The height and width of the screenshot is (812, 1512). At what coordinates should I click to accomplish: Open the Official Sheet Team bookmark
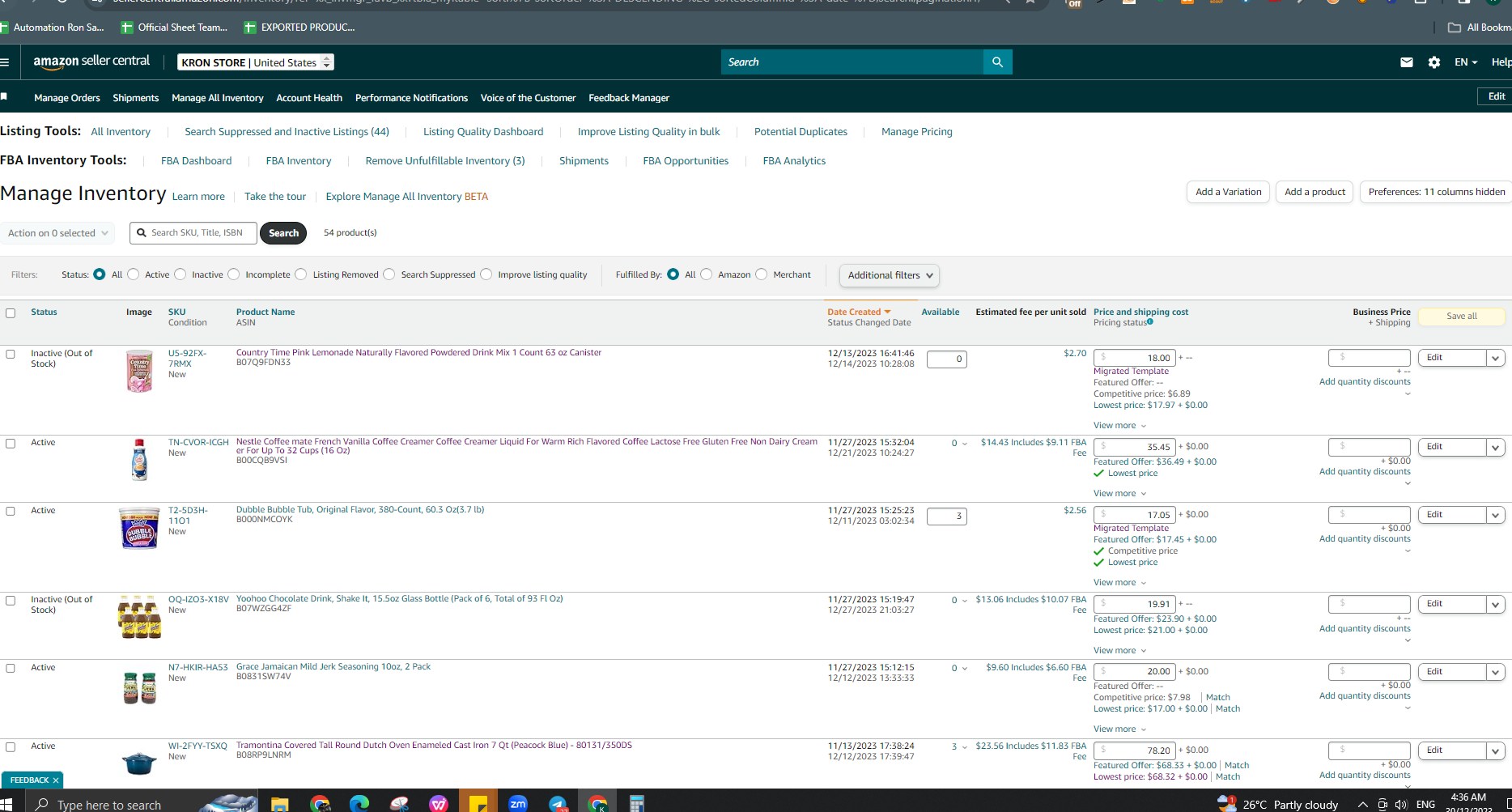point(174,28)
